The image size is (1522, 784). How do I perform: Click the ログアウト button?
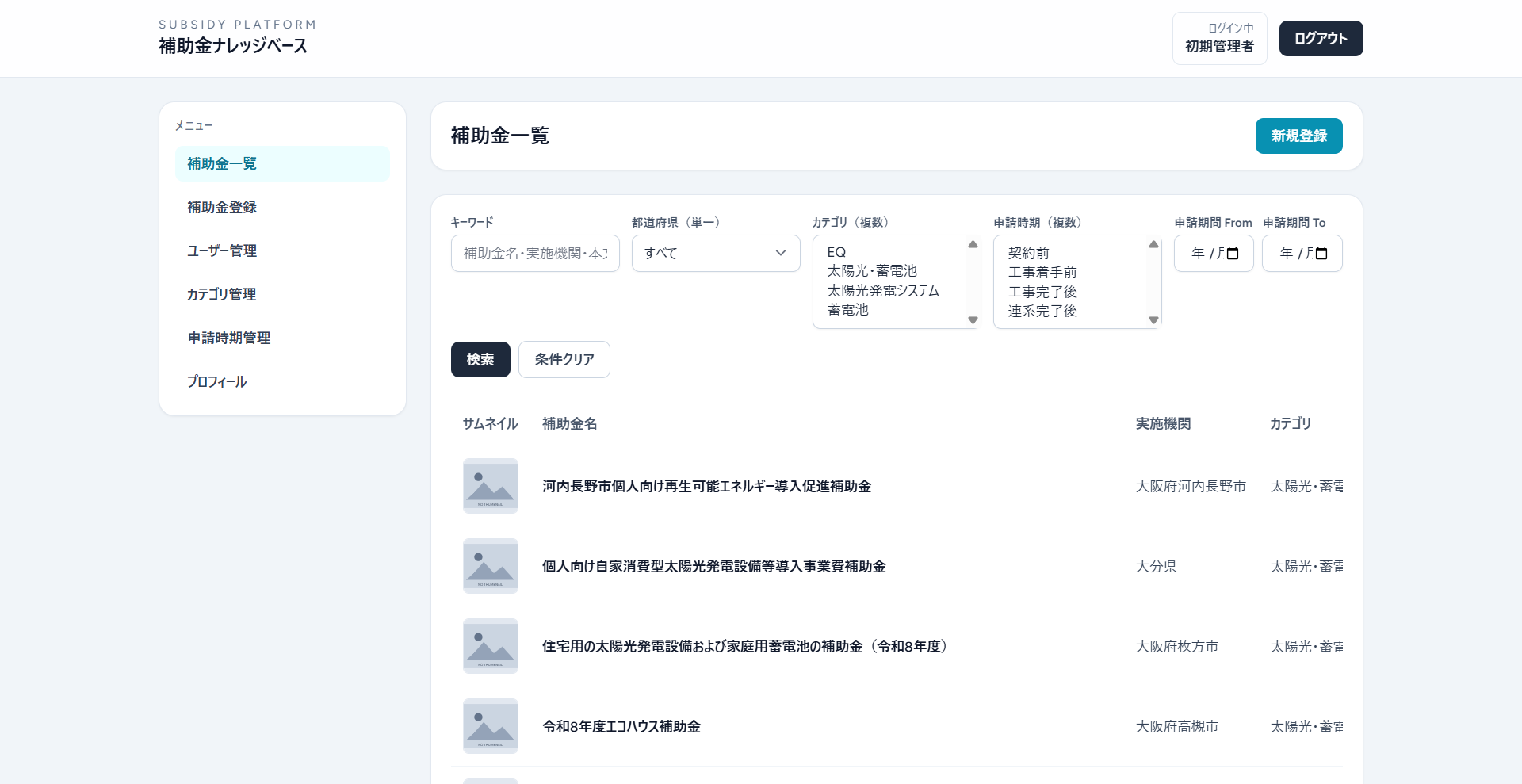pyautogui.click(x=1321, y=38)
